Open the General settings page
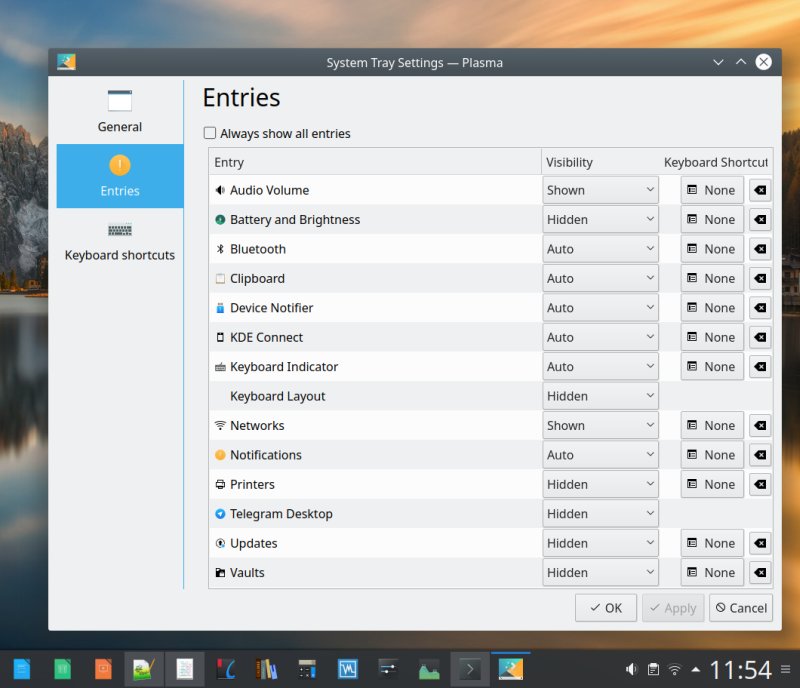 (119, 110)
